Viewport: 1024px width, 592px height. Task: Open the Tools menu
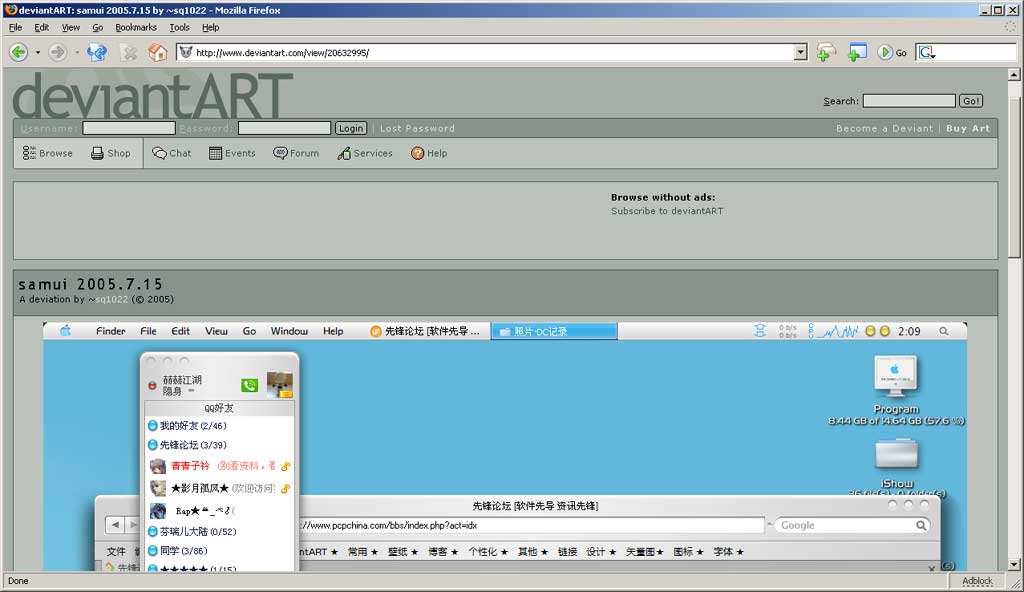[179, 27]
